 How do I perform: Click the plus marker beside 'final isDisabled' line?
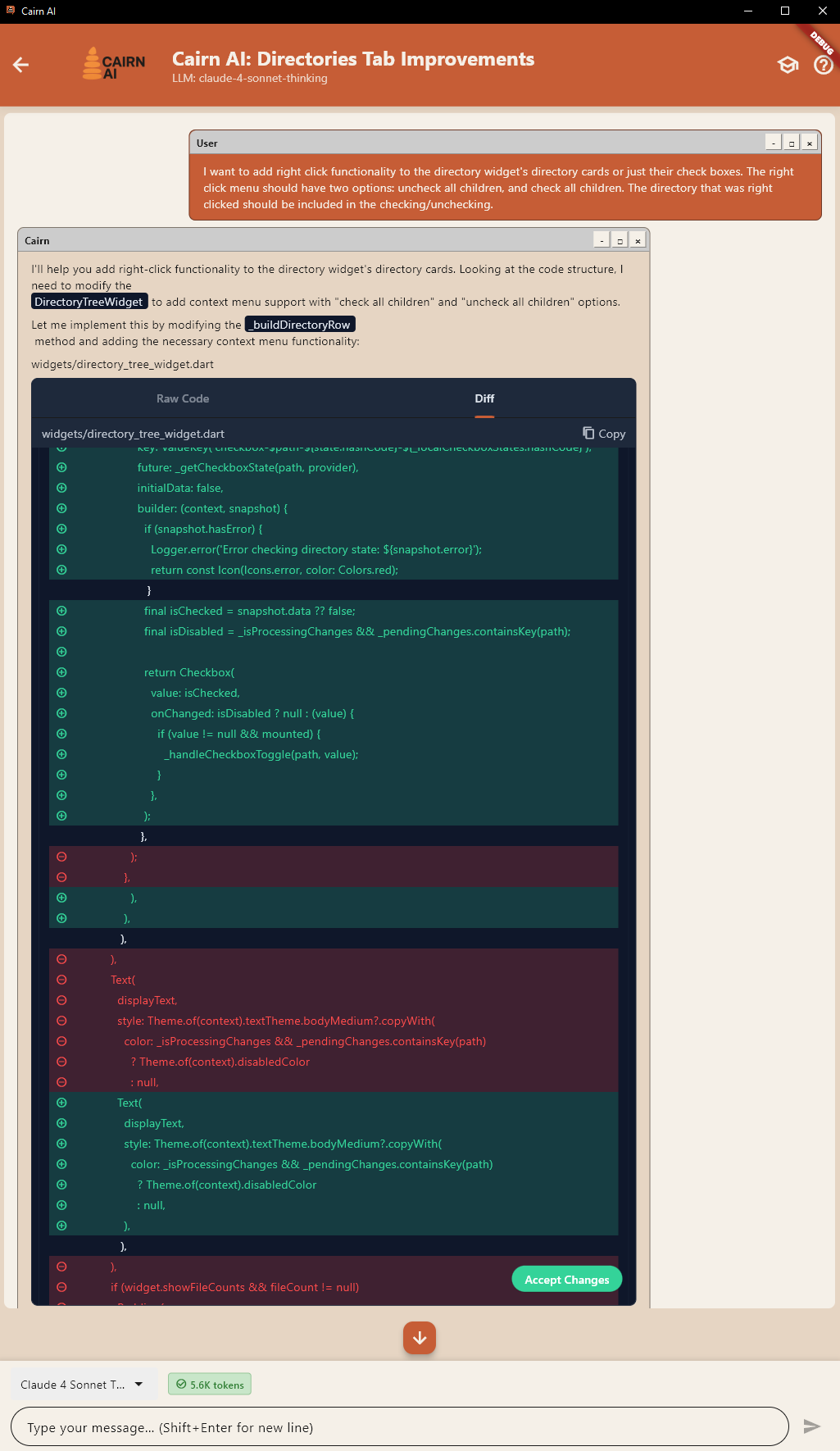[61, 631]
